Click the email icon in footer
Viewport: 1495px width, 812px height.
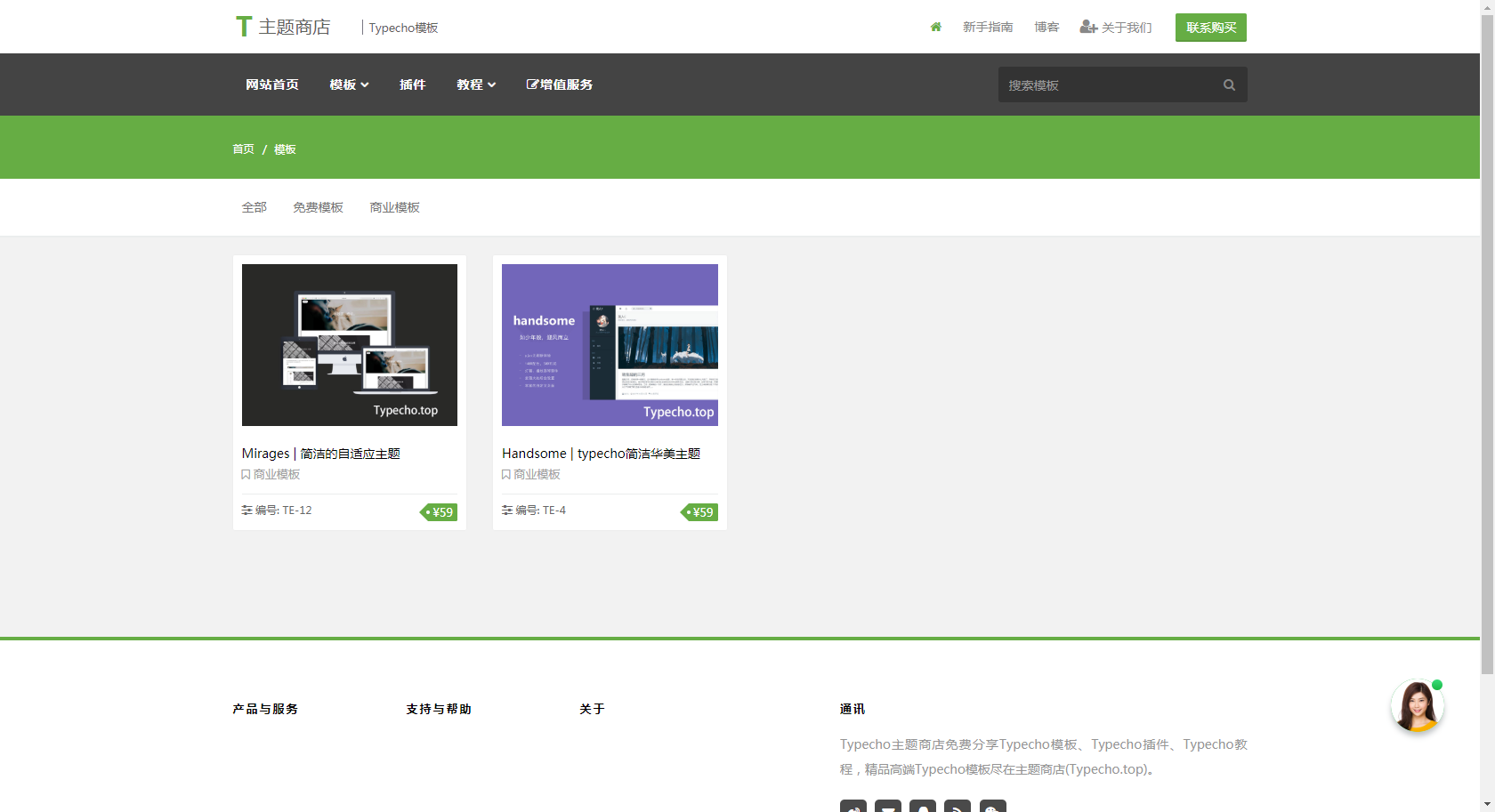[887, 806]
